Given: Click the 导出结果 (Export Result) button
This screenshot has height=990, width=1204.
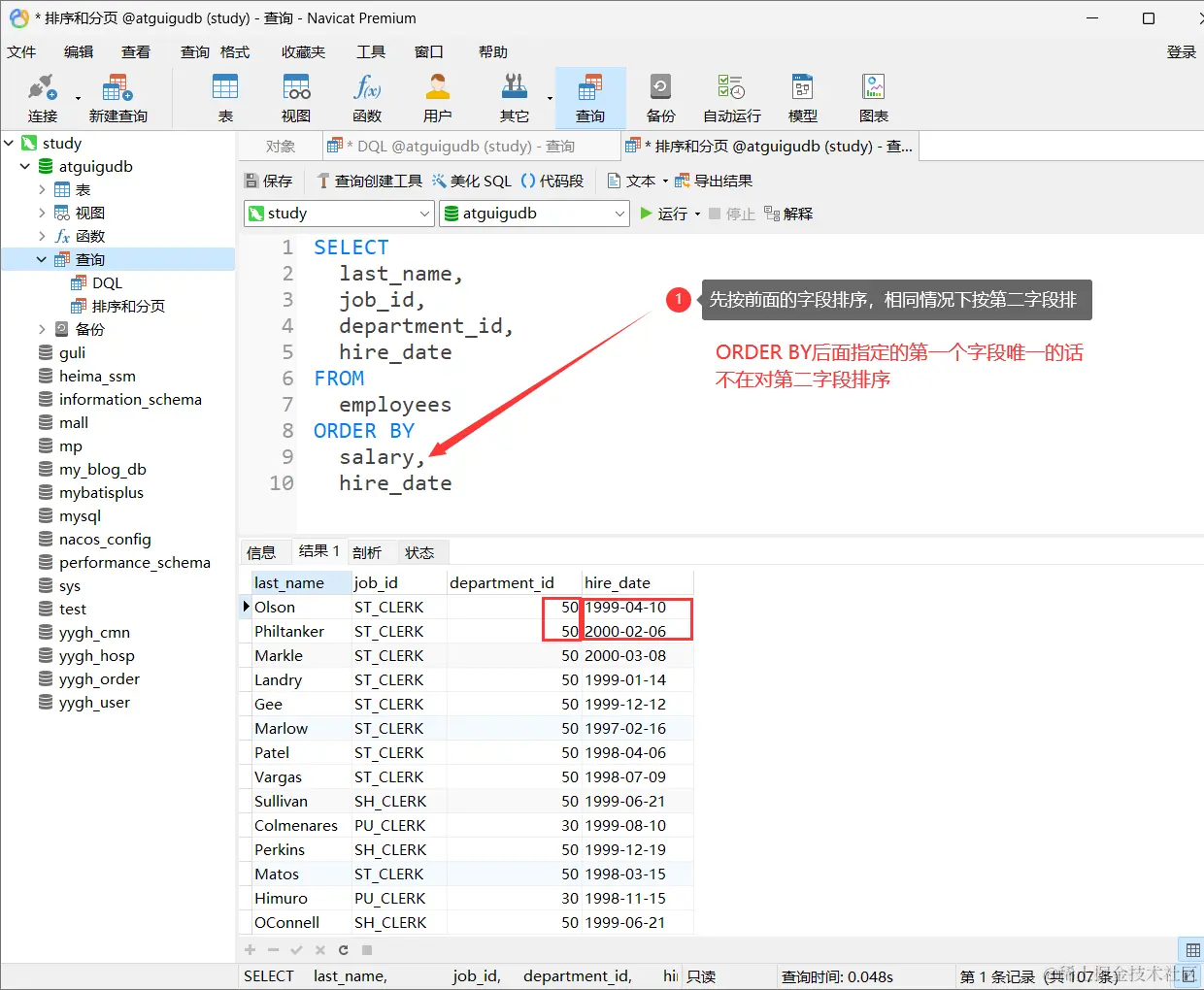Looking at the screenshot, I should pyautogui.click(x=714, y=181).
